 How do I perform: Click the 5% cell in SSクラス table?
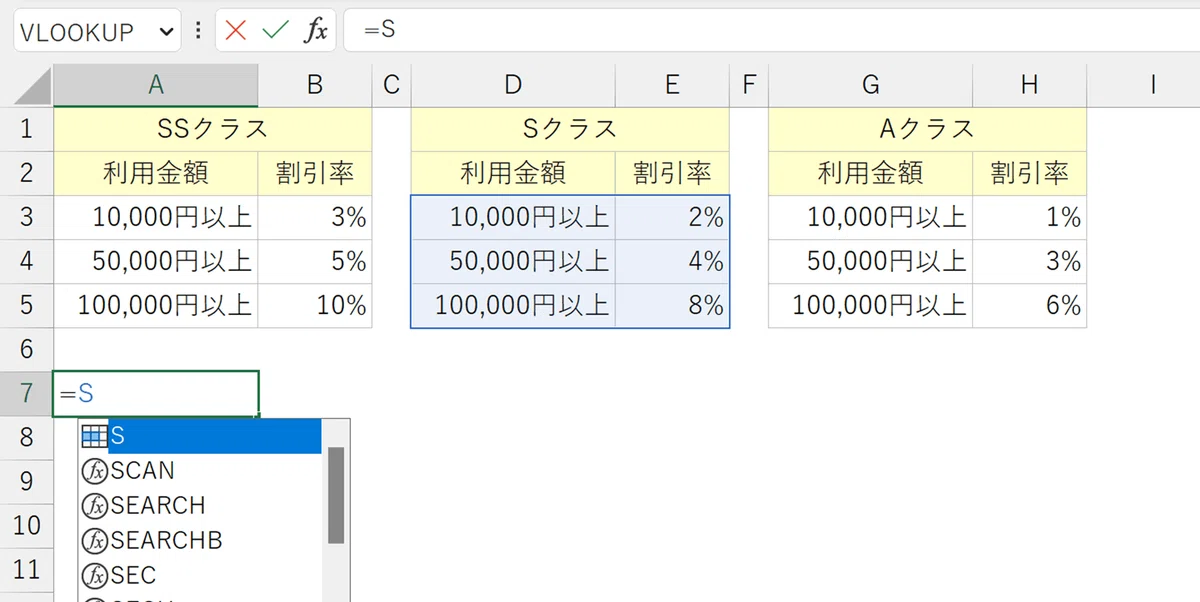click(315, 261)
